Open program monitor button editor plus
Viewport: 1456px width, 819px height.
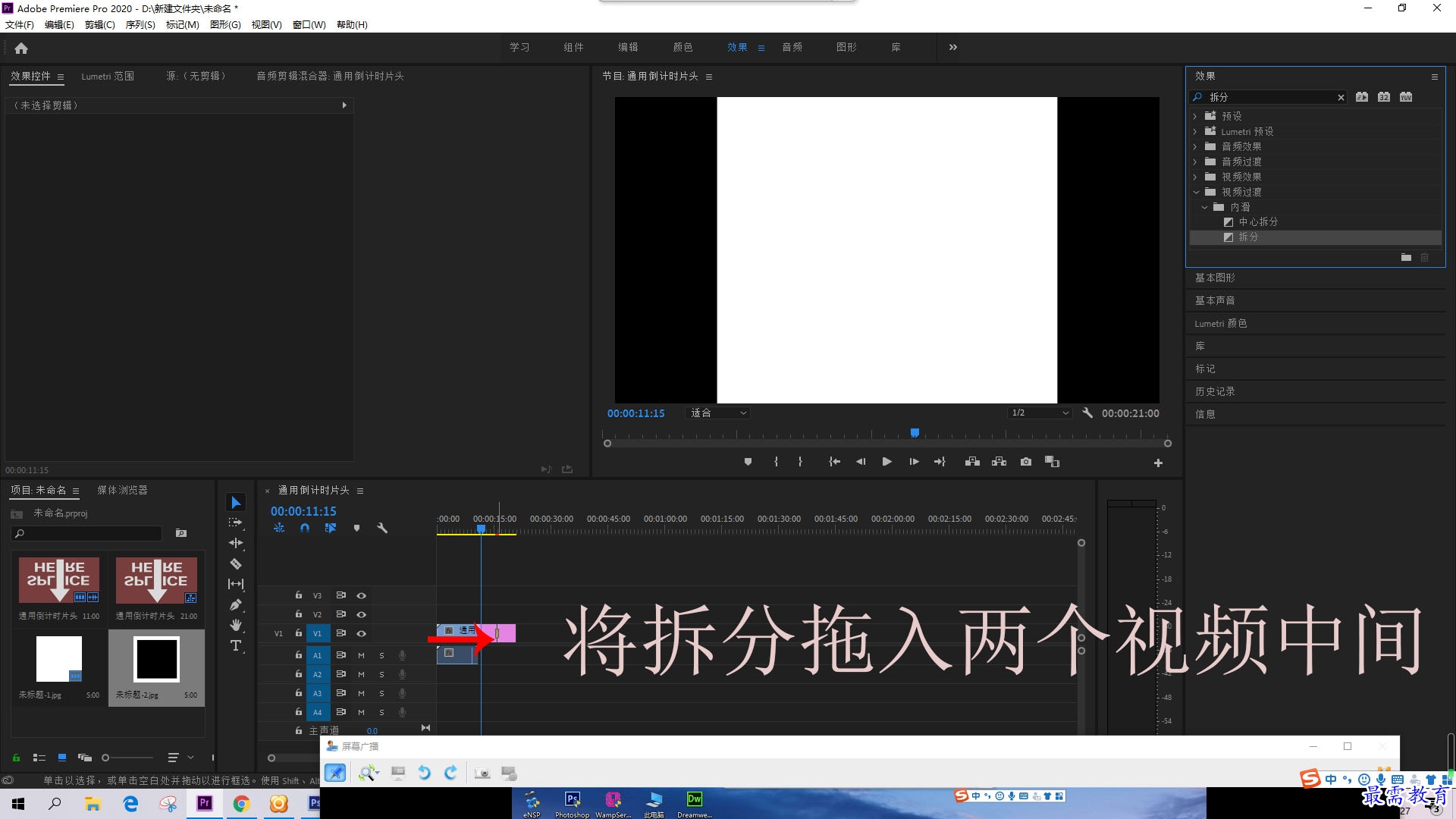click(1158, 463)
